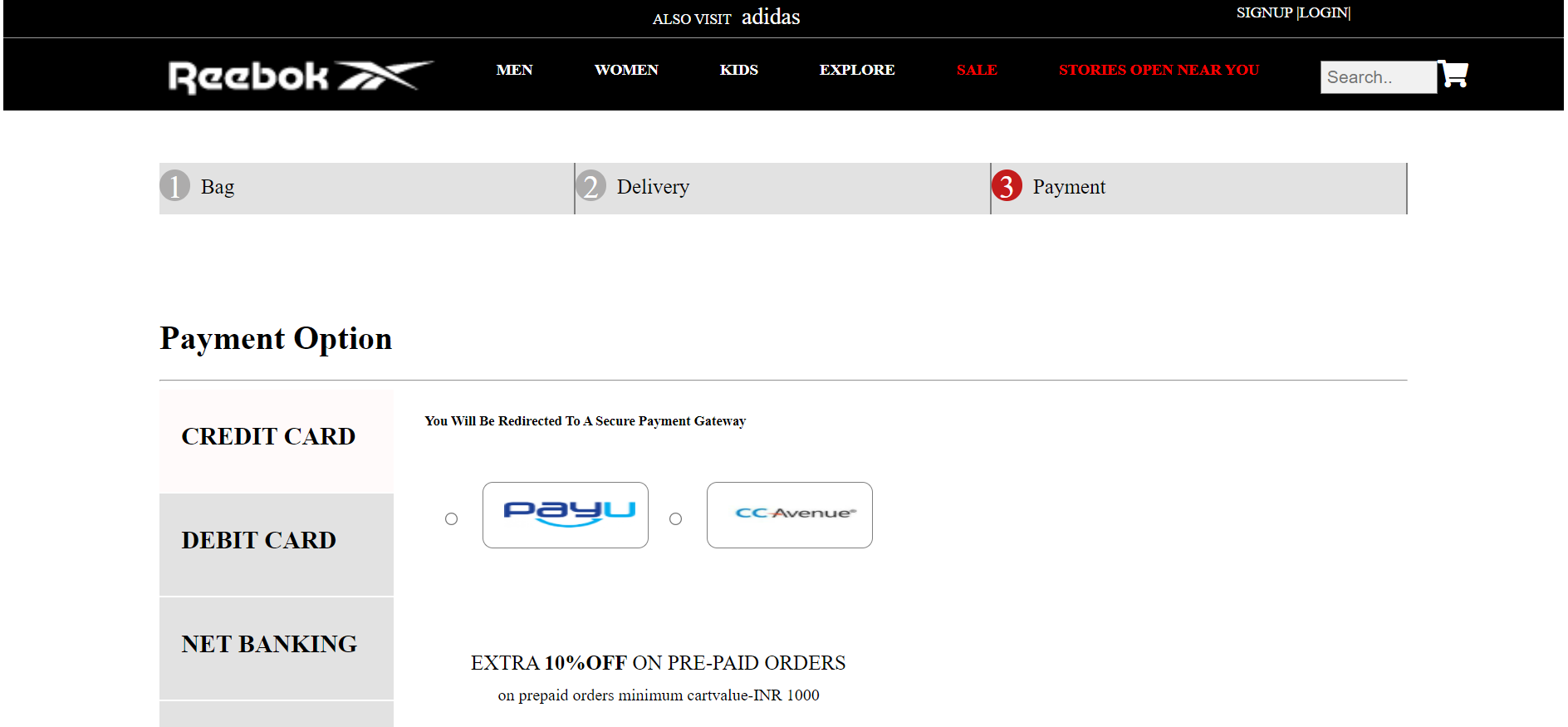Image resolution: width=1568 pixels, height=727 pixels.
Task: Open the EXPLORE menu
Action: 857,70
